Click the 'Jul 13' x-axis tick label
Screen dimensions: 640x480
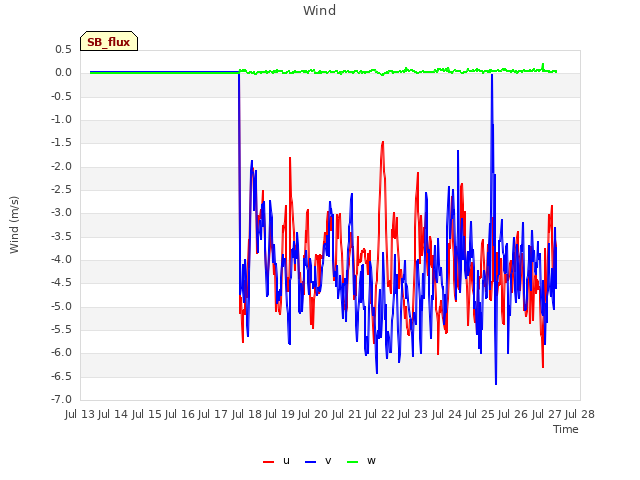[80, 414]
